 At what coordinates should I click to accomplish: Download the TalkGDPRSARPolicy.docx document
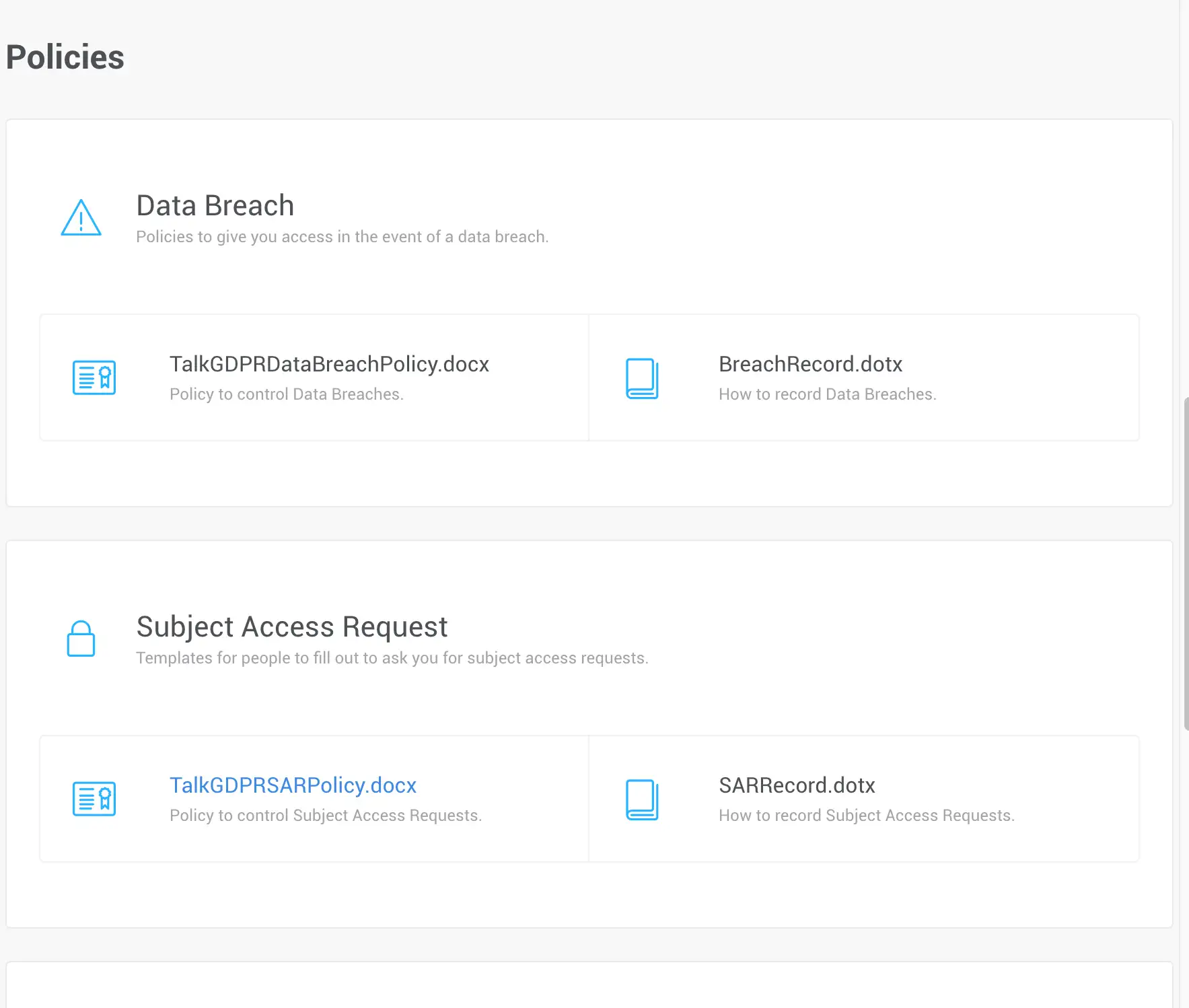pos(293,785)
